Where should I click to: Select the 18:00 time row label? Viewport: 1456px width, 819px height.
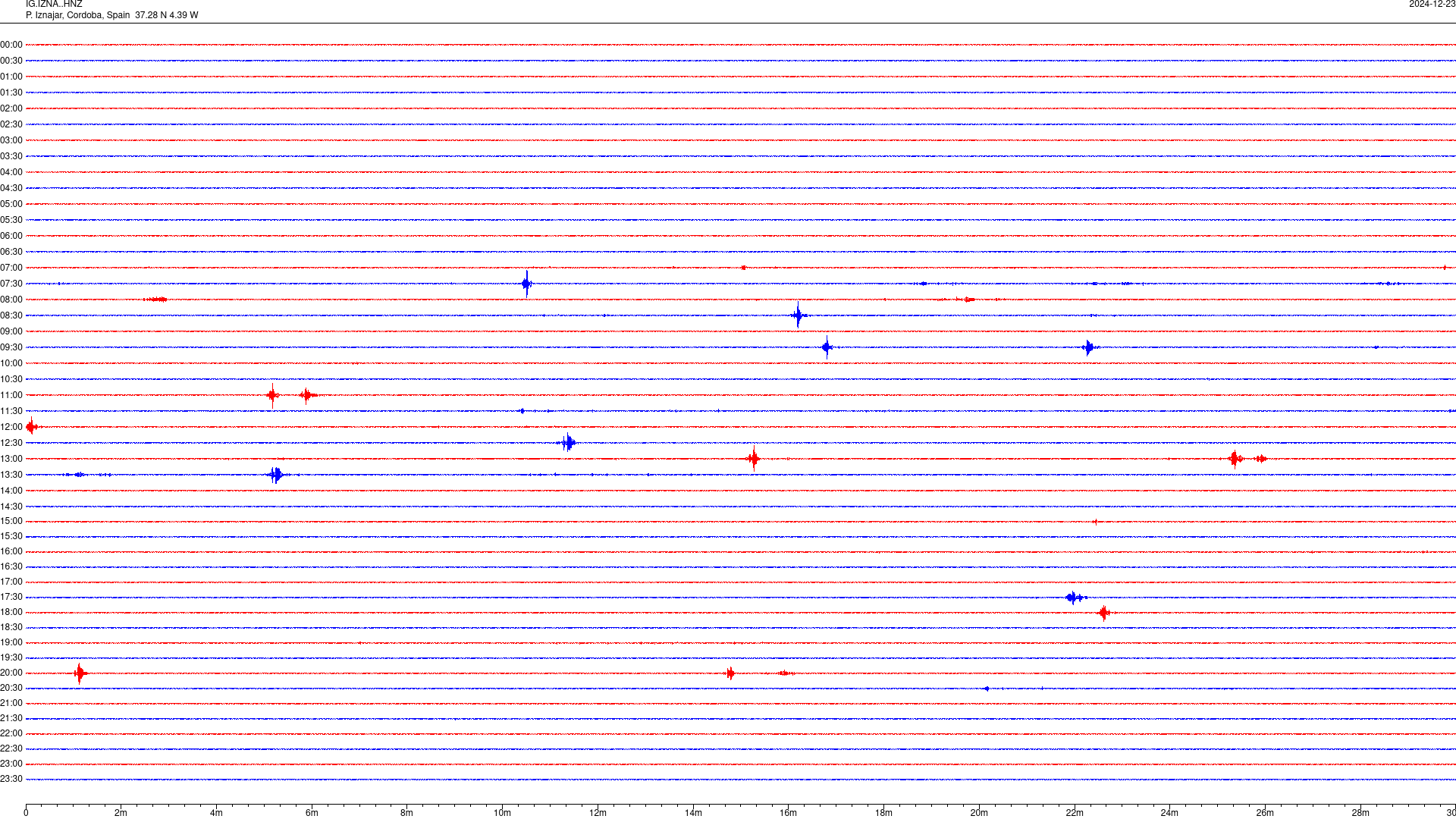(11, 612)
